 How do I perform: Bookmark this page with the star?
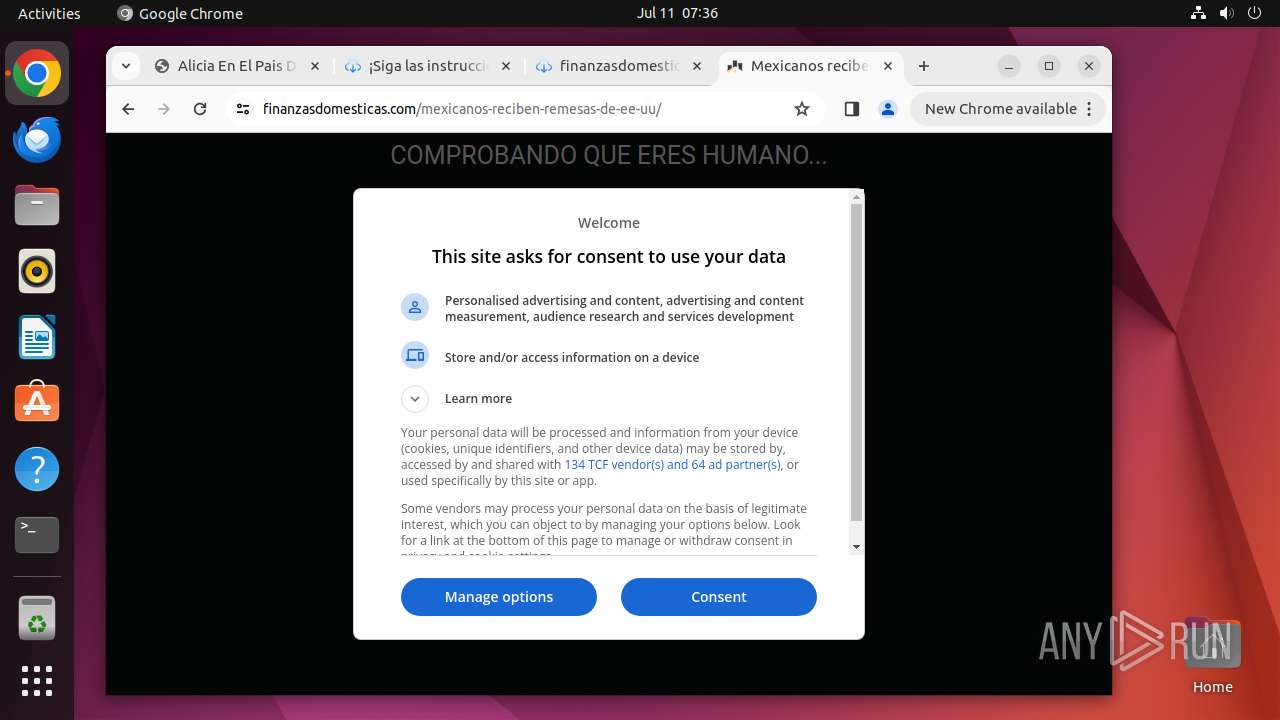click(x=802, y=109)
